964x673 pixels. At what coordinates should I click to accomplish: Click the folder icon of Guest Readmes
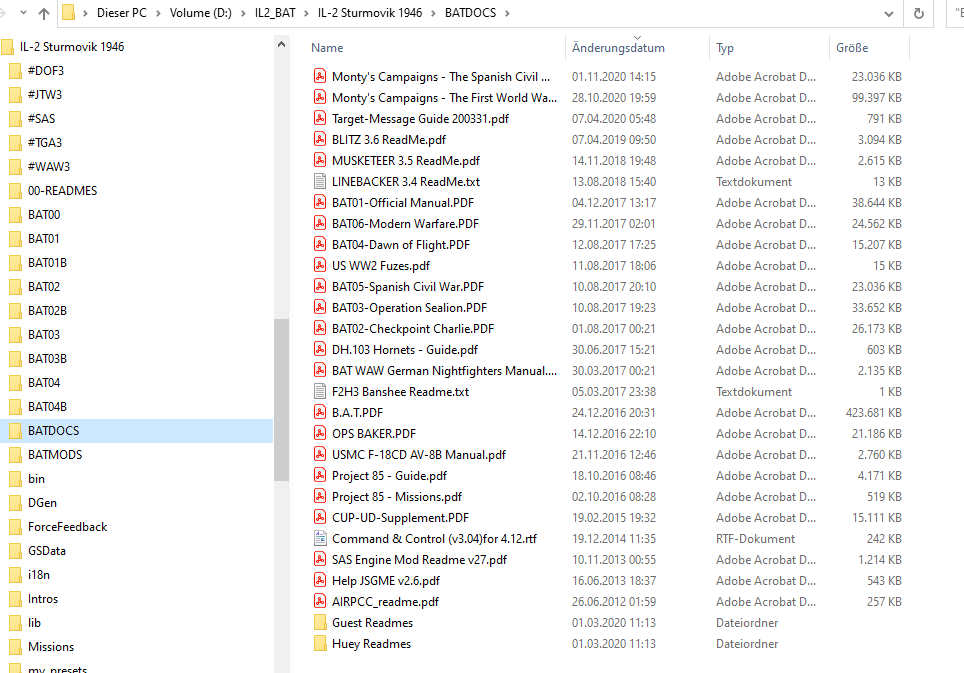(320, 623)
